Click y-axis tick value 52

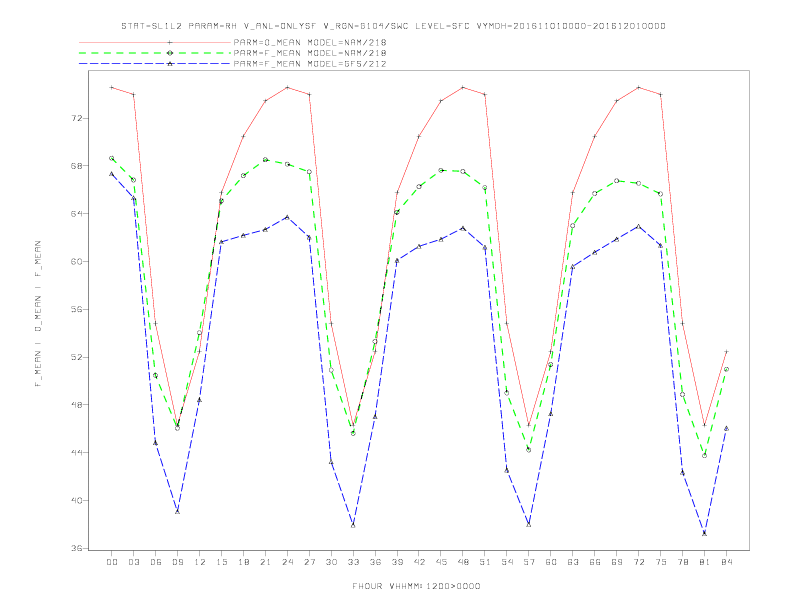pyautogui.click(x=76, y=357)
